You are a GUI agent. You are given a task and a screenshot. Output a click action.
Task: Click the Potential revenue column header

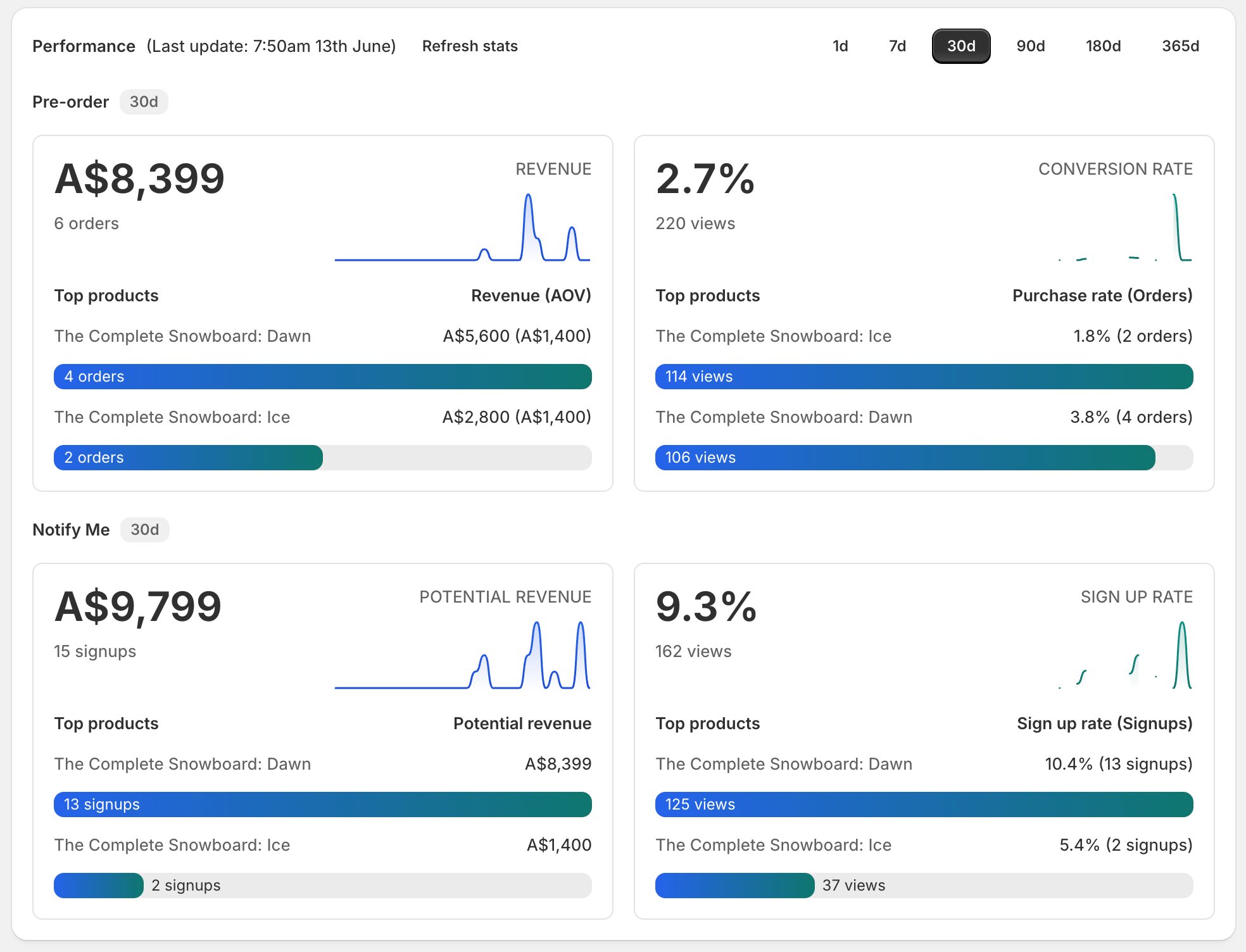click(522, 723)
